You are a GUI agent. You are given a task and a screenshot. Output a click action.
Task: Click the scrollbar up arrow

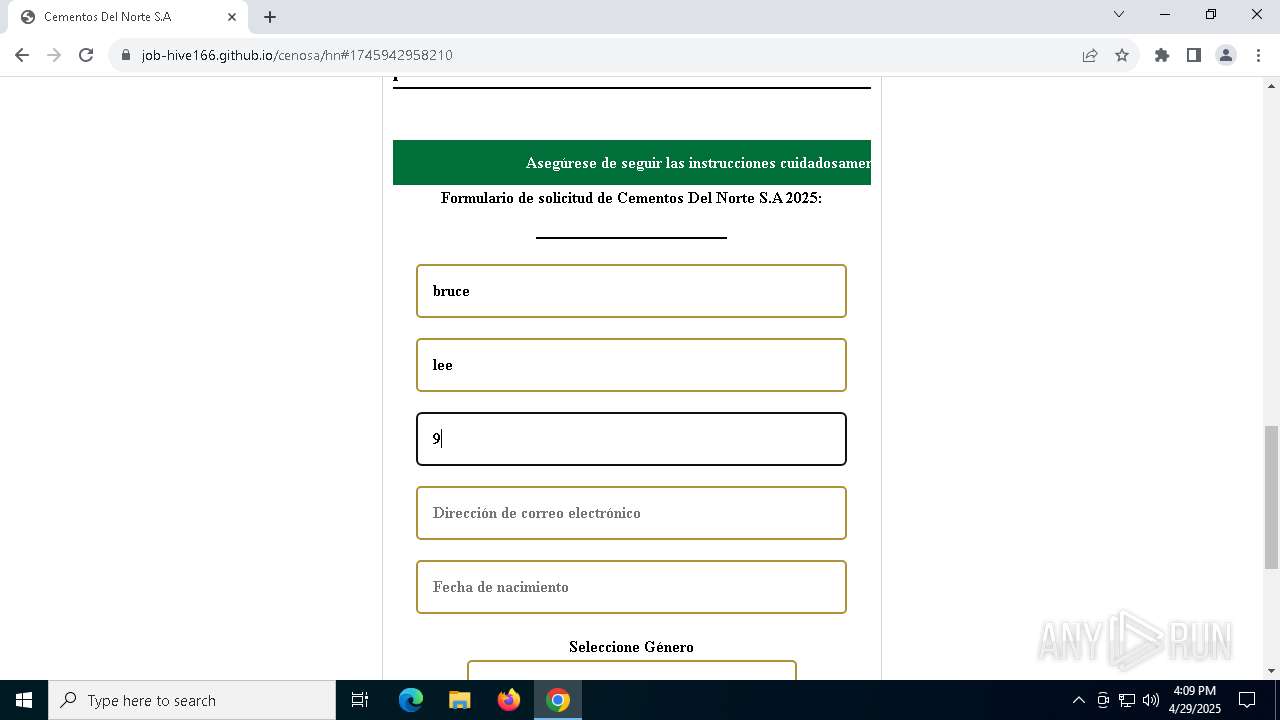coord(1271,85)
